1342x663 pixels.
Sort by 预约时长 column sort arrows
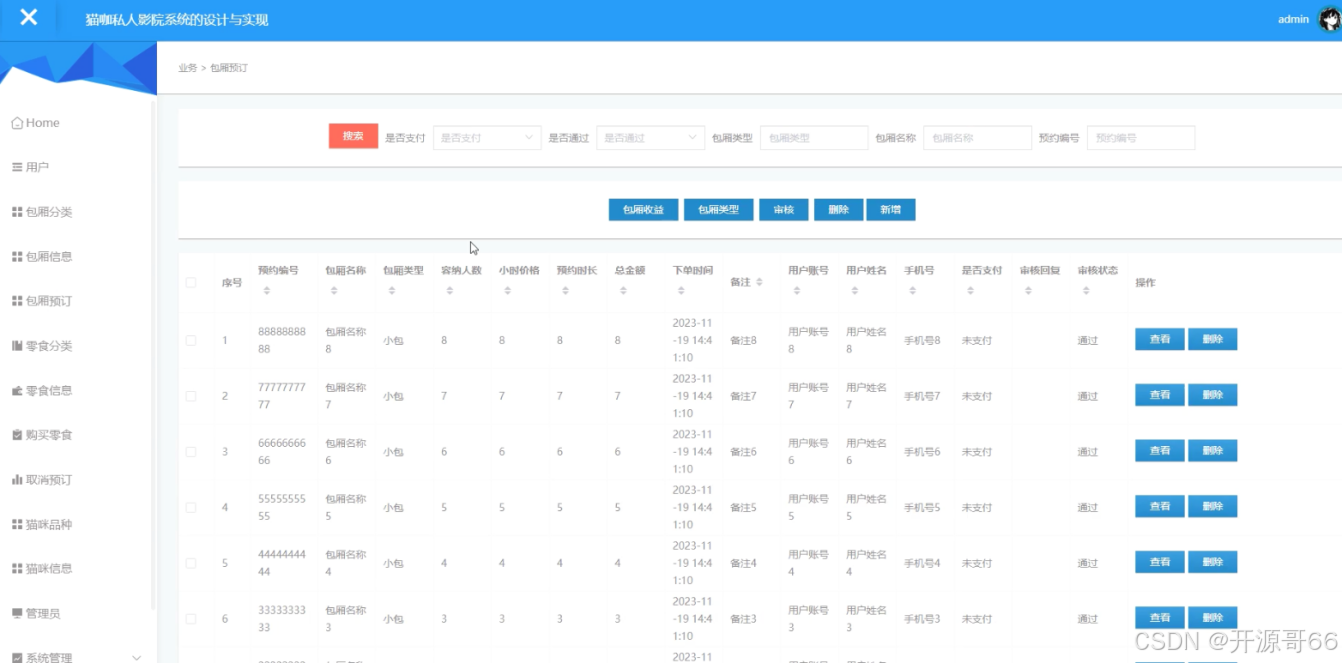(565, 291)
